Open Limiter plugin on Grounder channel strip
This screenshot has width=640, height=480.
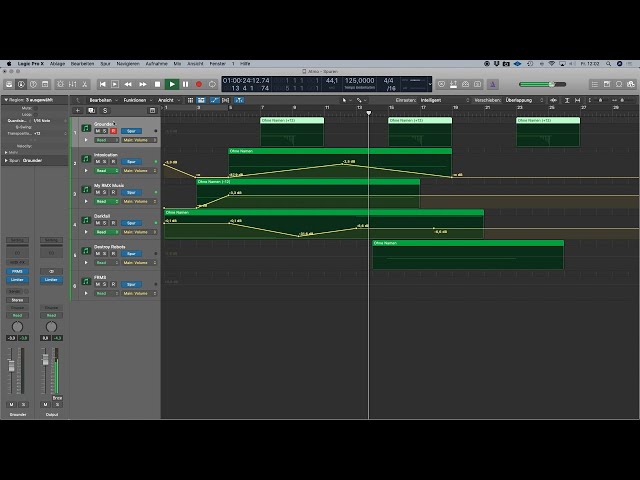[x=17, y=280]
